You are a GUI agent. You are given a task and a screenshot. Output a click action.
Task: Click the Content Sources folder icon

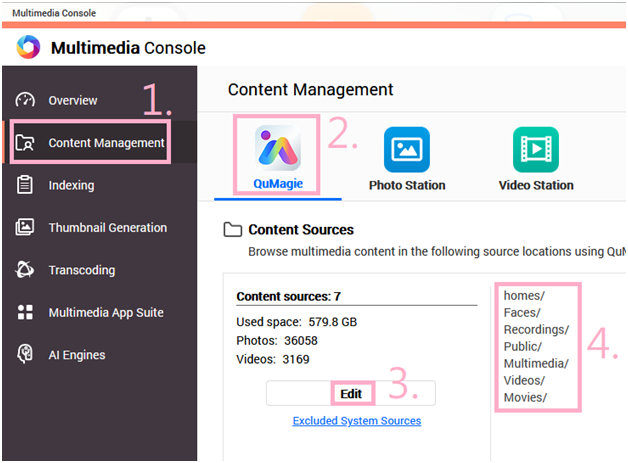point(232,230)
